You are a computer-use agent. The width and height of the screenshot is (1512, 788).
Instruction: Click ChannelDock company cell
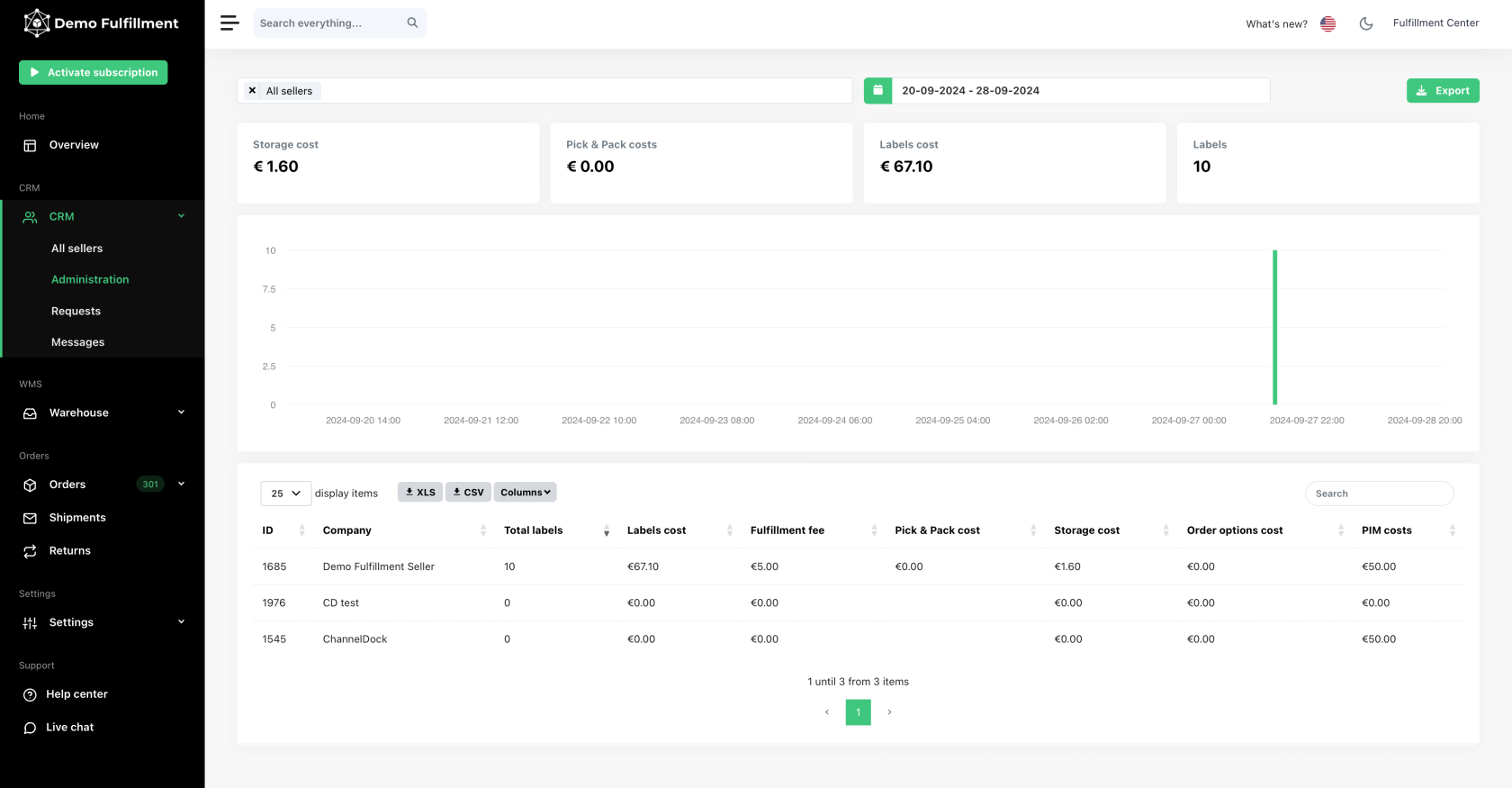pyautogui.click(x=355, y=639)
